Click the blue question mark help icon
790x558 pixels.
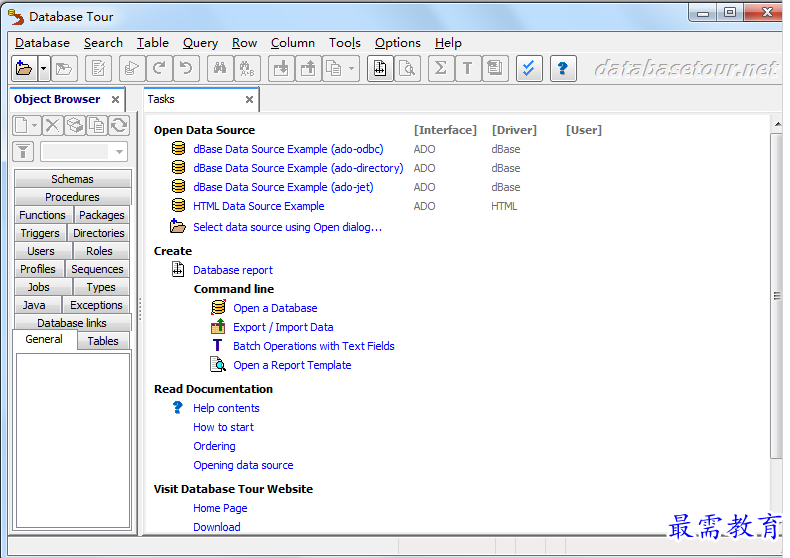click(x=563, y=68)
